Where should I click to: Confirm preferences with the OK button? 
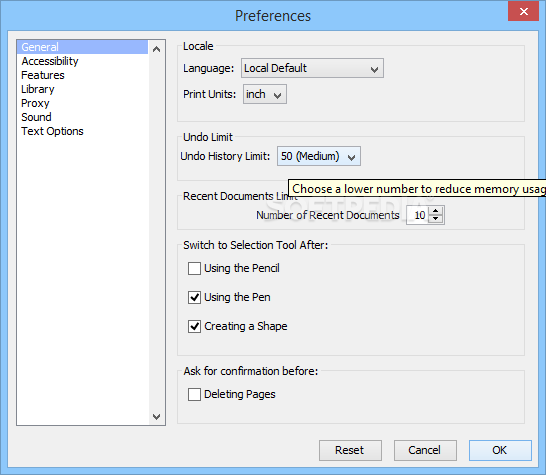pos(500,450)
